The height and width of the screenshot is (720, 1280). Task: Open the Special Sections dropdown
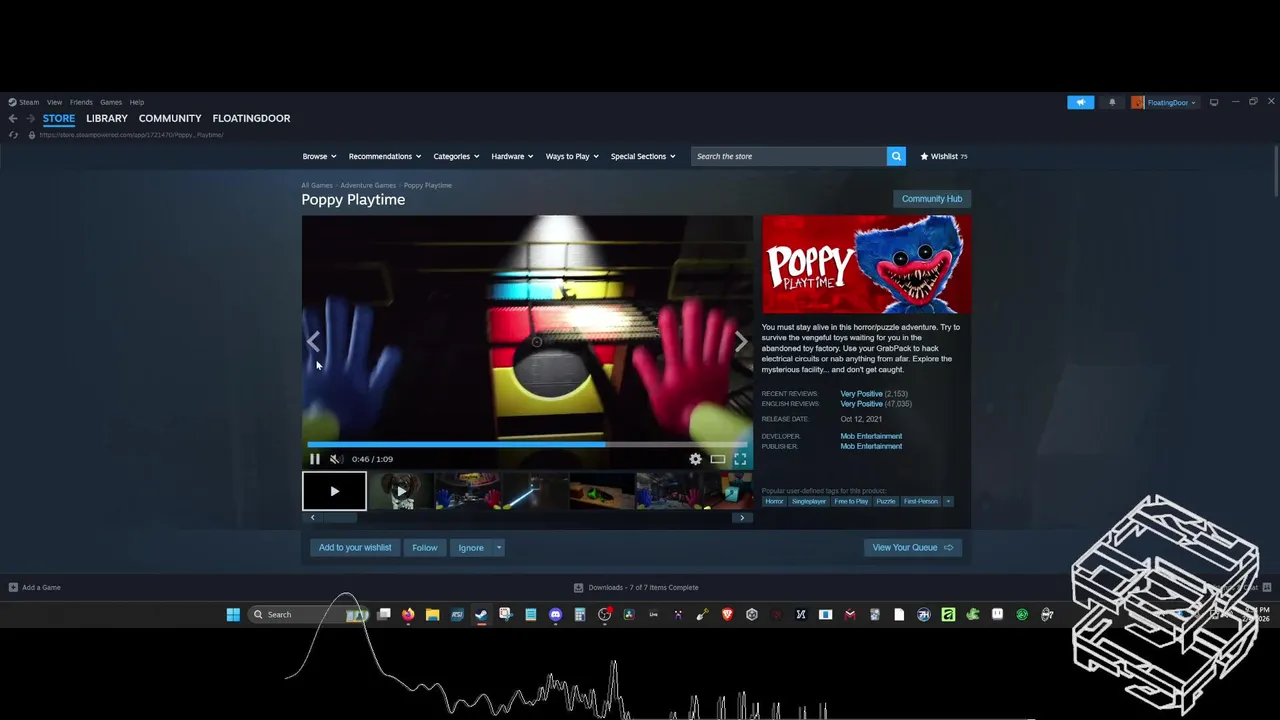coord(643,156)
